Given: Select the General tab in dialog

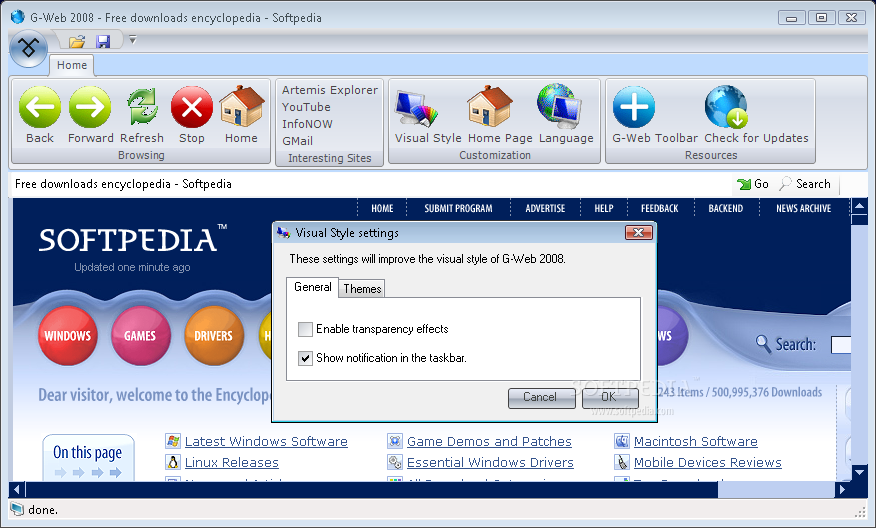Looking at the screenshot, I should point(312,287).
